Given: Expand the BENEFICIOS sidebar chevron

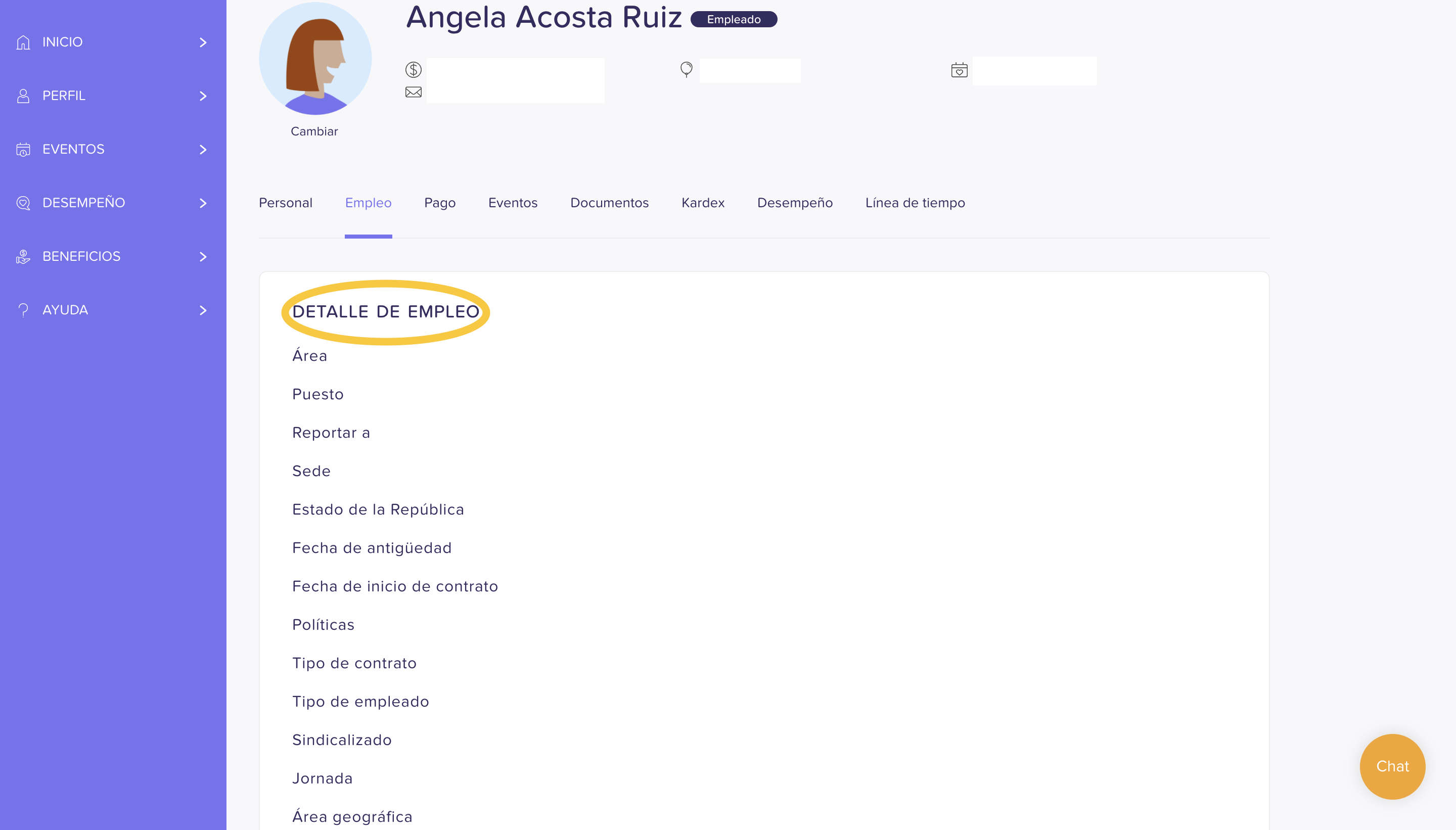Looking at the screenshot, I should coord(203,256).
